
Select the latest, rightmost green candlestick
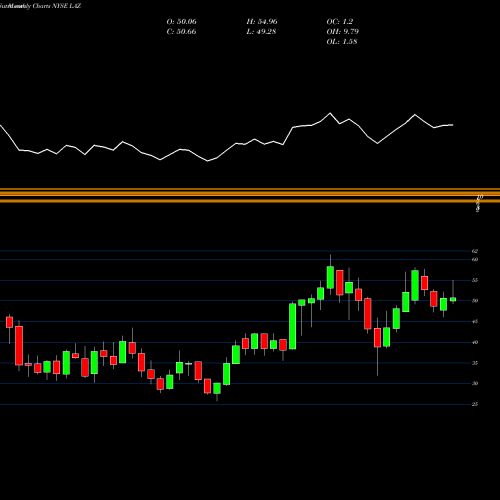click(453, 299)
